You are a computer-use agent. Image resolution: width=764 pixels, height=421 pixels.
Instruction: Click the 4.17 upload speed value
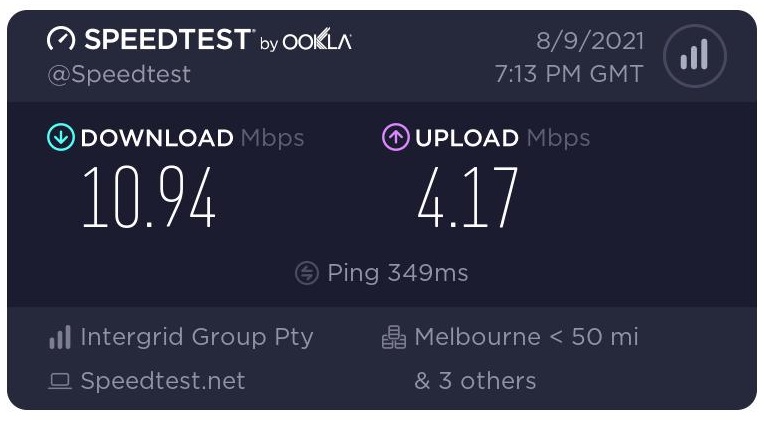tap(468, 197)
